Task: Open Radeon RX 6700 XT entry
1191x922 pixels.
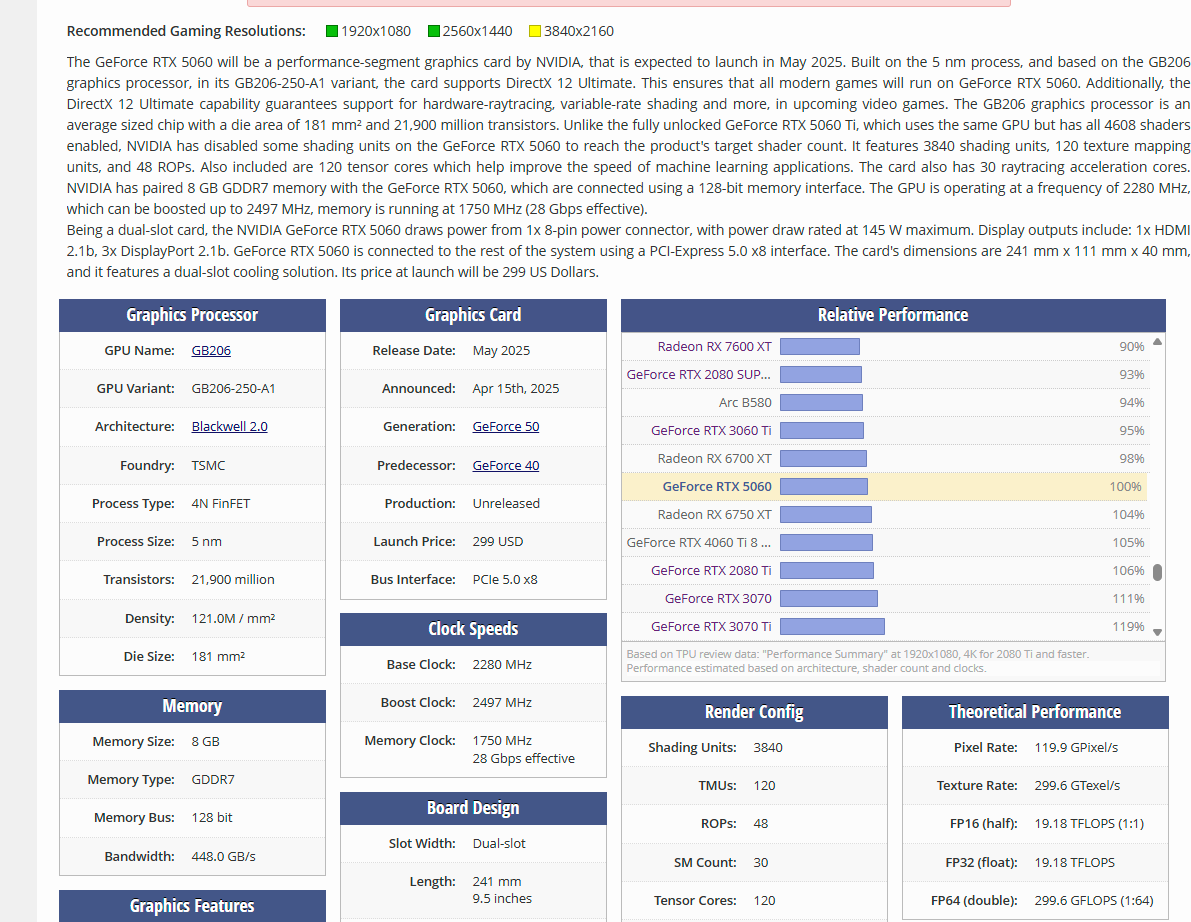Action: [x=714, y=459]
